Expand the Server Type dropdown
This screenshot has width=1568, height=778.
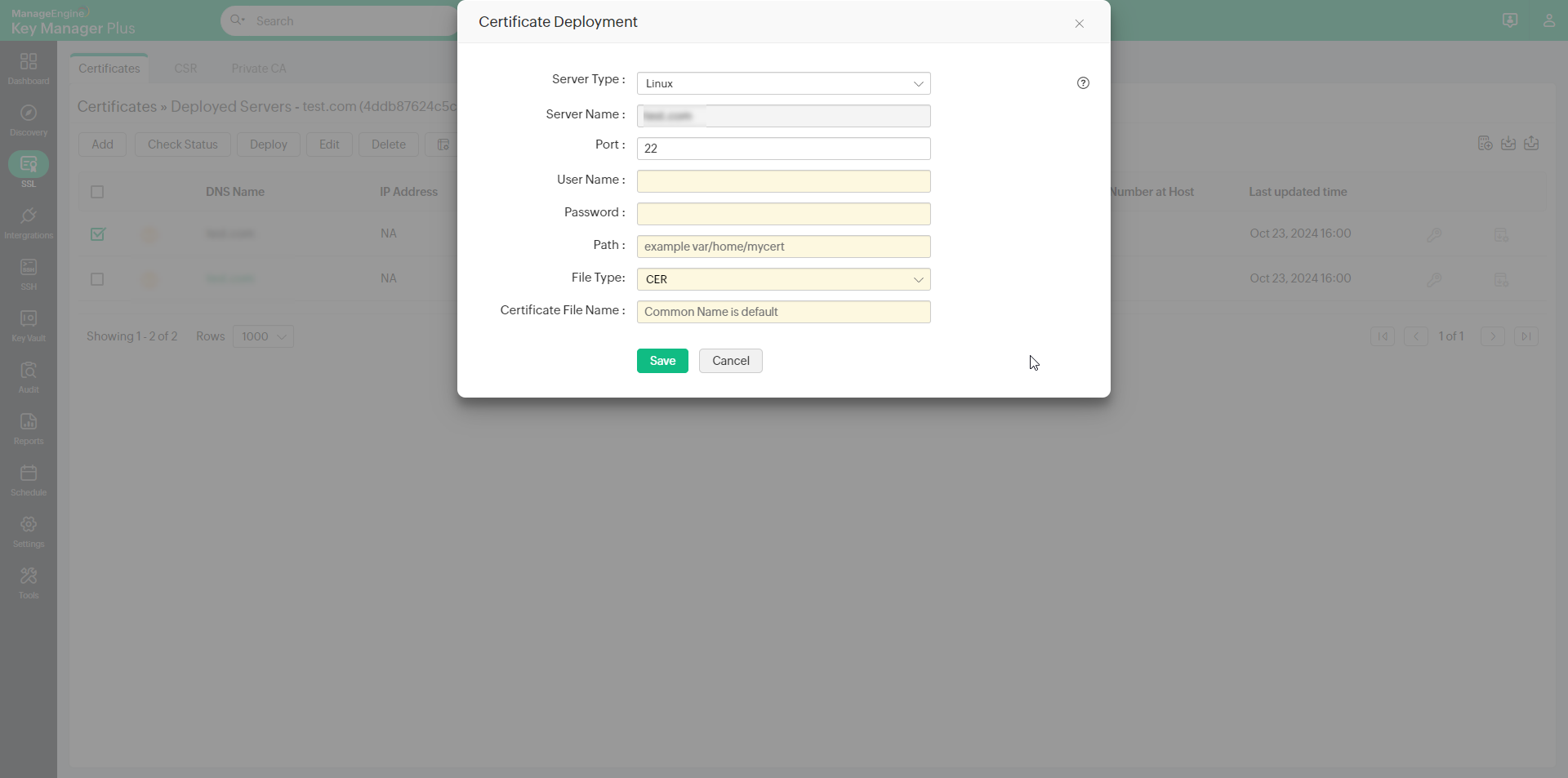(784, 83)
